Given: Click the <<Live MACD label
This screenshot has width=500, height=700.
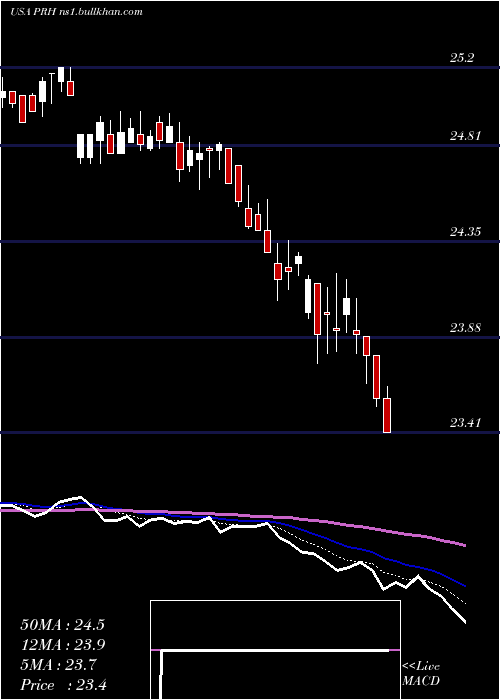Looking at the screenshot, I should [x=421, y=673].
